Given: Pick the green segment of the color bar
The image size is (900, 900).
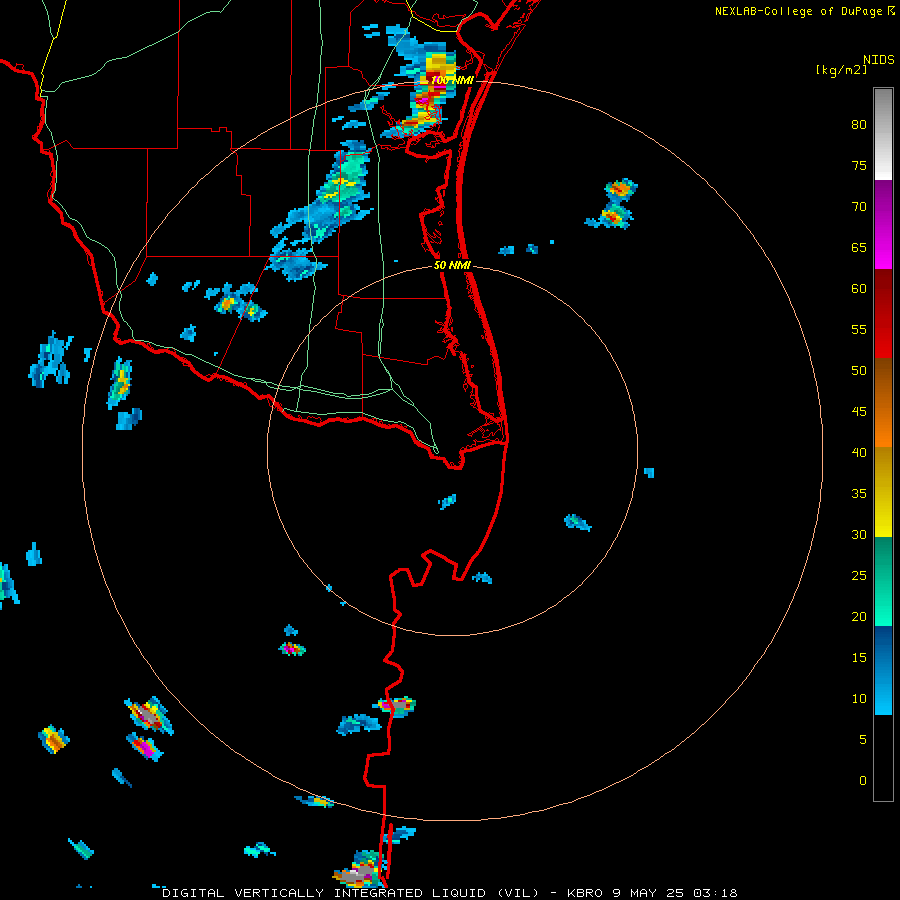Looking at the screenshot, I should [883, 581].
